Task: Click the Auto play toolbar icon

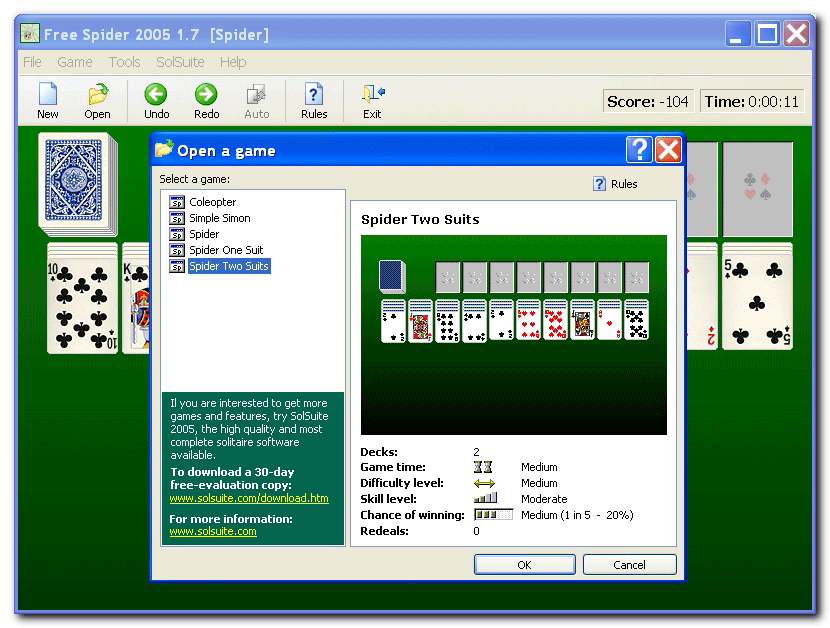Action: coord(257,94)
